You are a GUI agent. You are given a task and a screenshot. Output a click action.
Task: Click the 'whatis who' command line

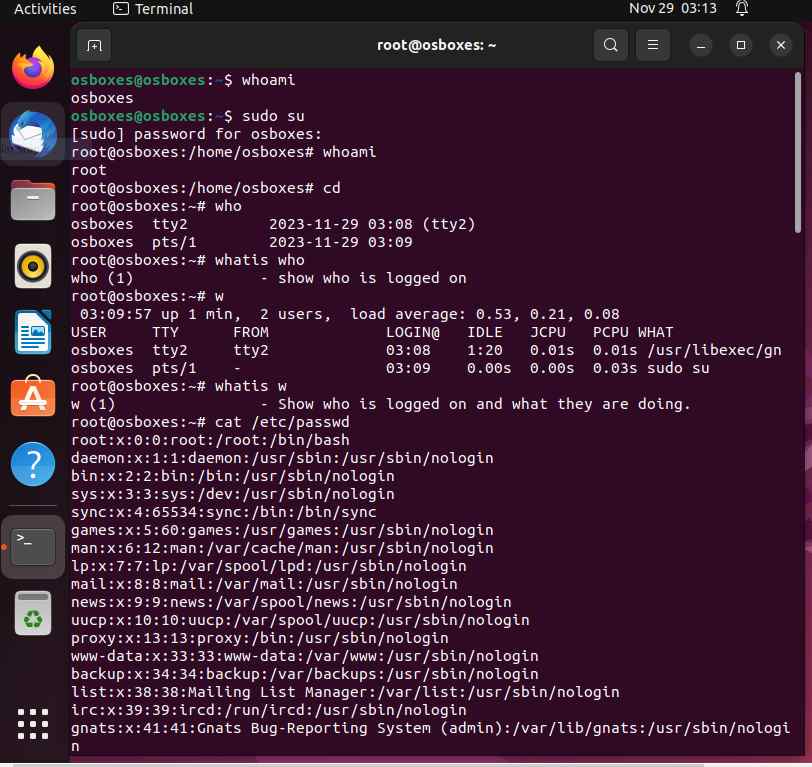187,260
